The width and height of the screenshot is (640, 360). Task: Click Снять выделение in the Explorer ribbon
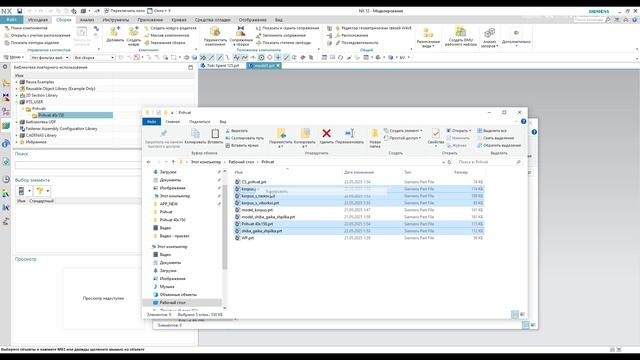tap(495, 138)
